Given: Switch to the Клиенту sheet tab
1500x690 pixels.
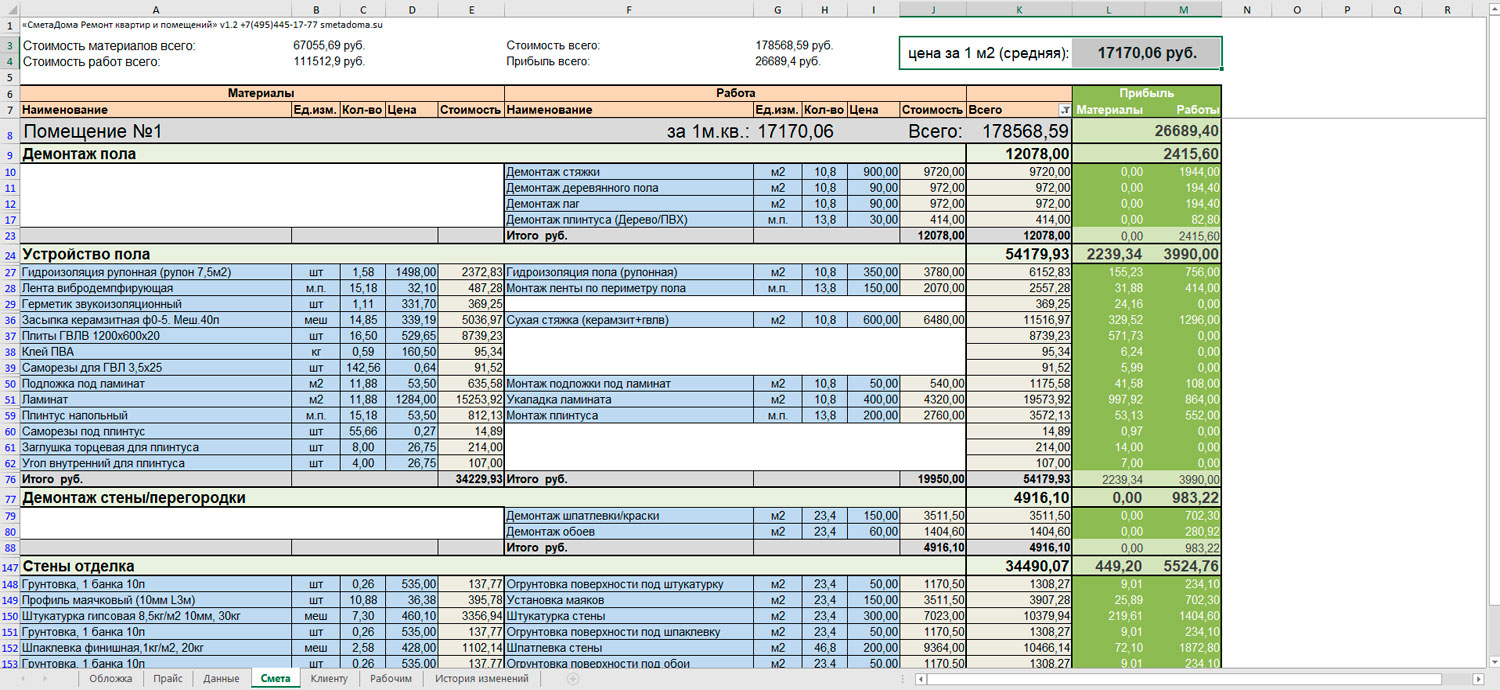Looking at the screenshot, I should 328,679.
